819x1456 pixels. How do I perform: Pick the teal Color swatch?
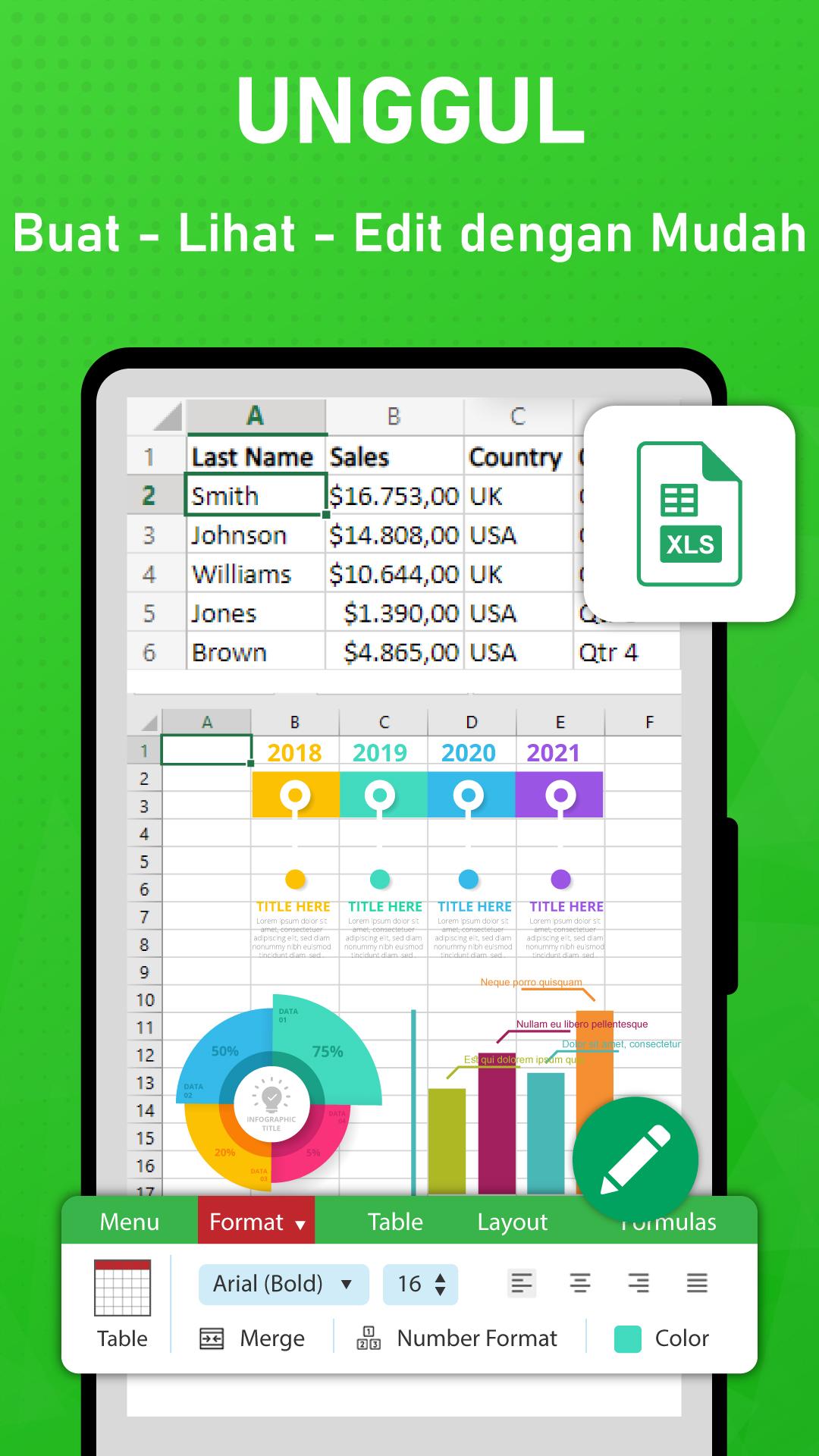pos(627,1339)
